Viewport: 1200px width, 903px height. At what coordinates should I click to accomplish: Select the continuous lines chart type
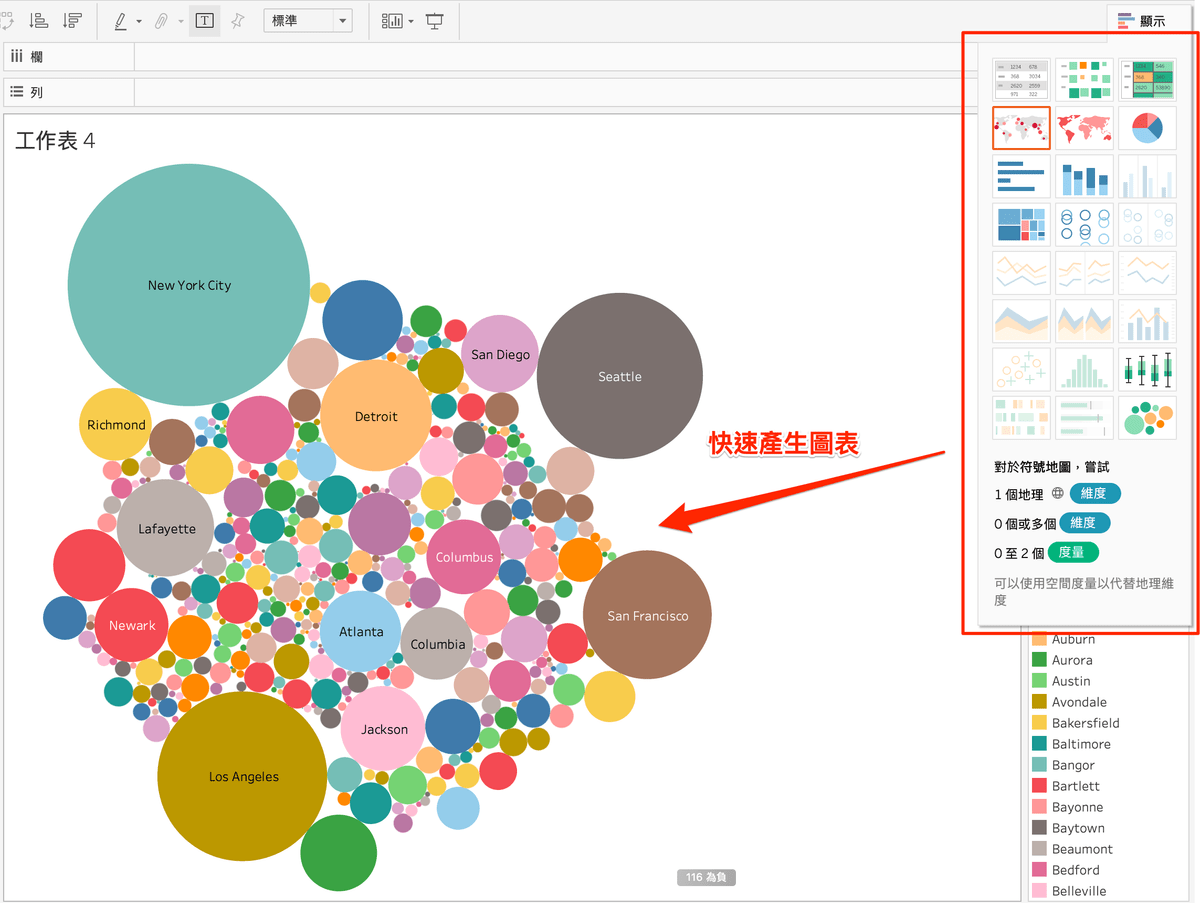(1021, 273)
